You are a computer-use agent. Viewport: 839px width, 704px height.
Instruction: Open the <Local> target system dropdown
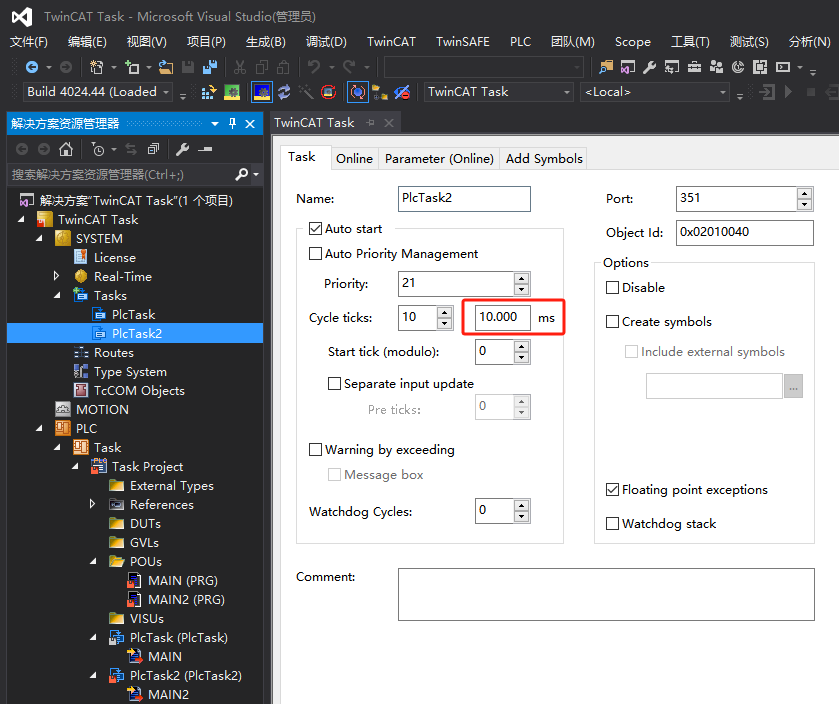coord(723,93)
